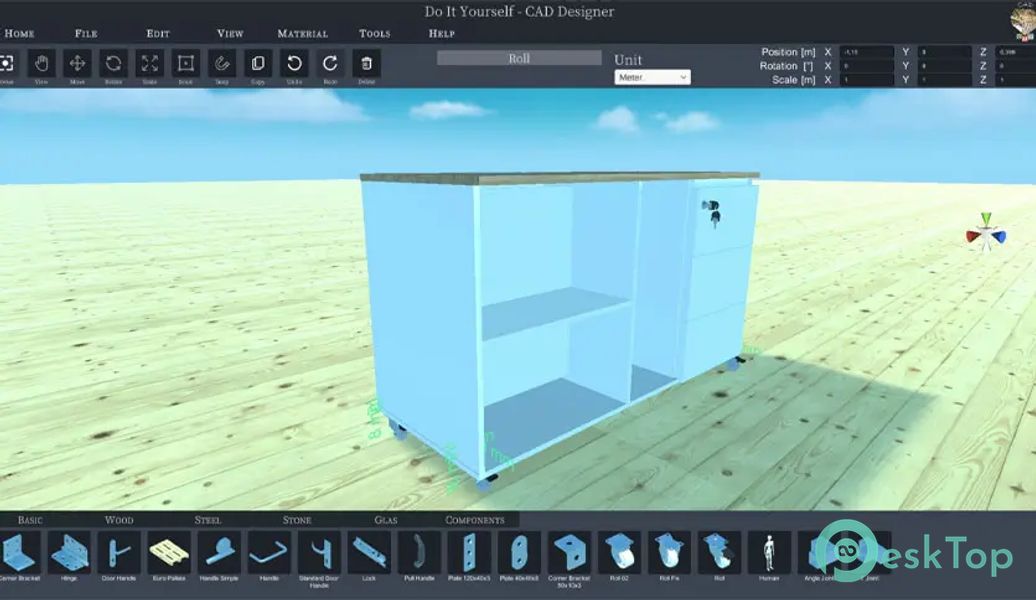
Task: Pick the Door Handle component
Action: pos(119,552)
